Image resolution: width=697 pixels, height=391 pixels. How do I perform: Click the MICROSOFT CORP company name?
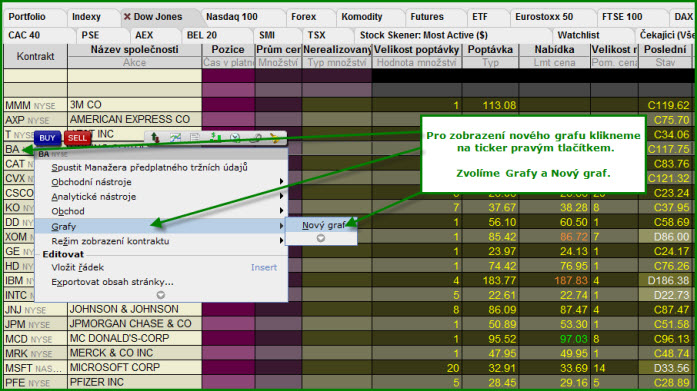(x=115, y=368)
